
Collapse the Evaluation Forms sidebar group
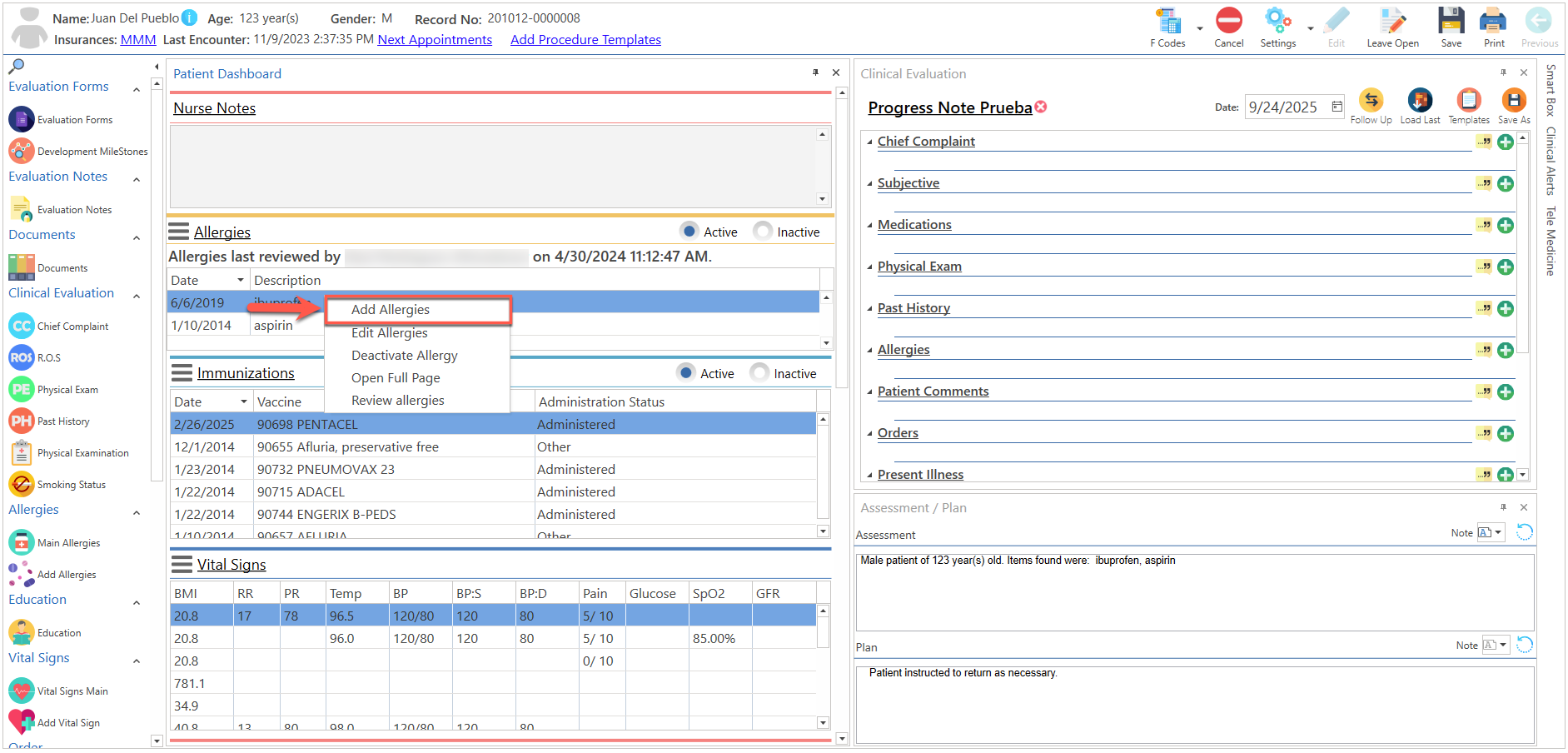(x=137, y=89)
